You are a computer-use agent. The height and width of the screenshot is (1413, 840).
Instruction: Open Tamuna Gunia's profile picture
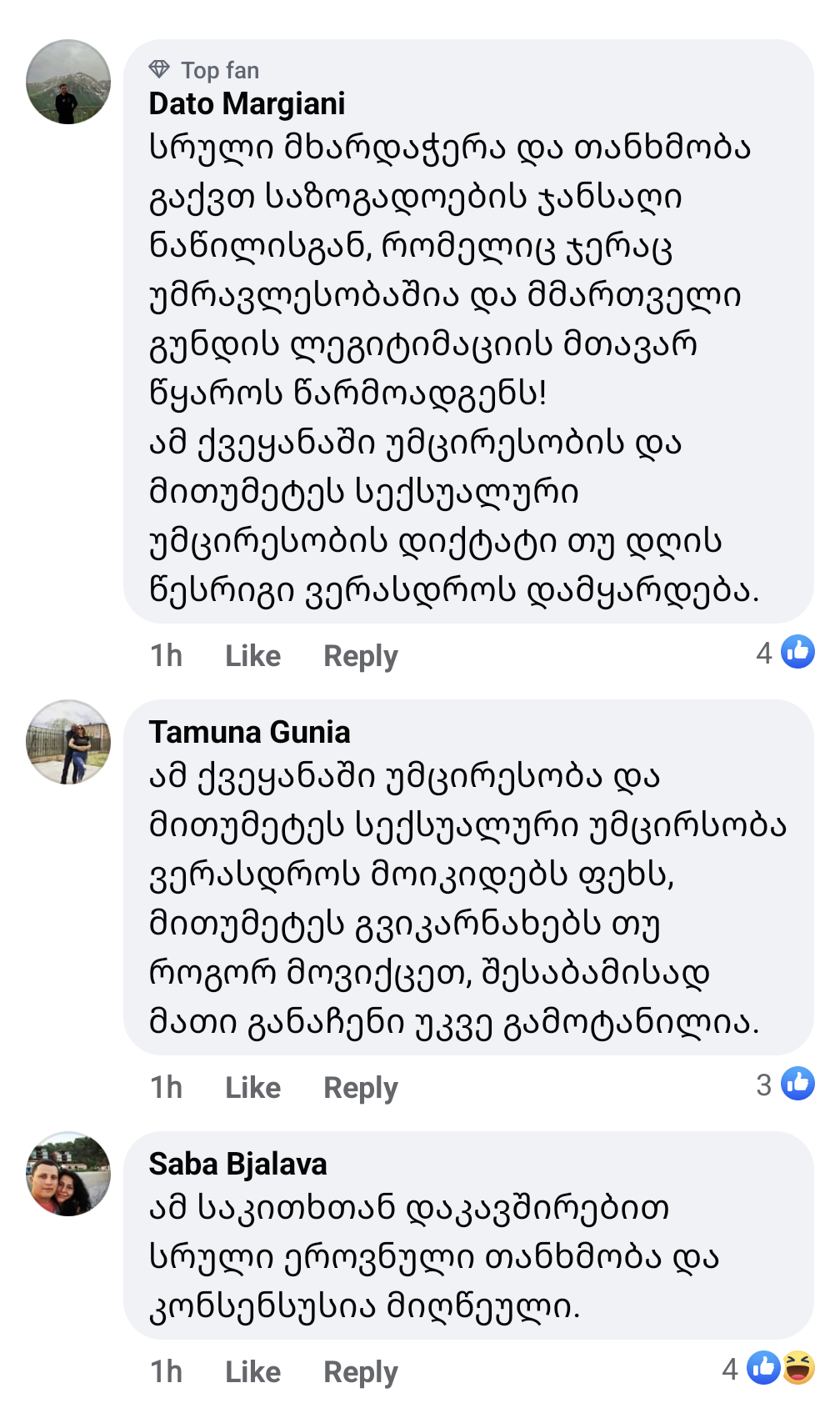click(x=68, y=742)
